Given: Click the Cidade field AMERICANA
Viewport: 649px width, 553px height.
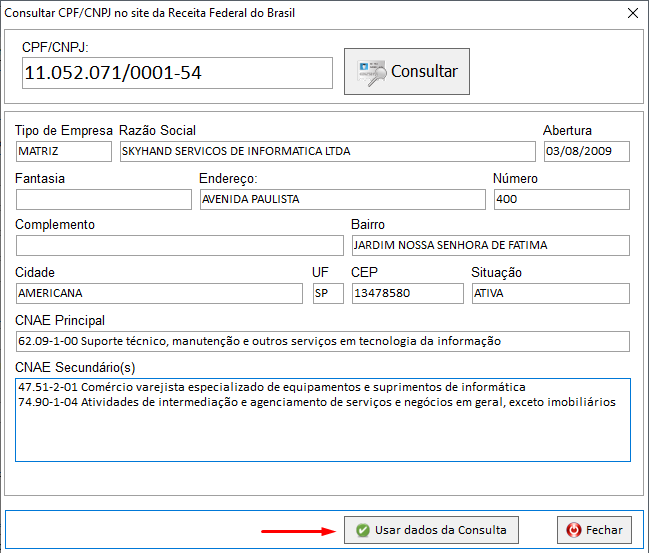Looking at the screenshot, I should pos(159,293).
